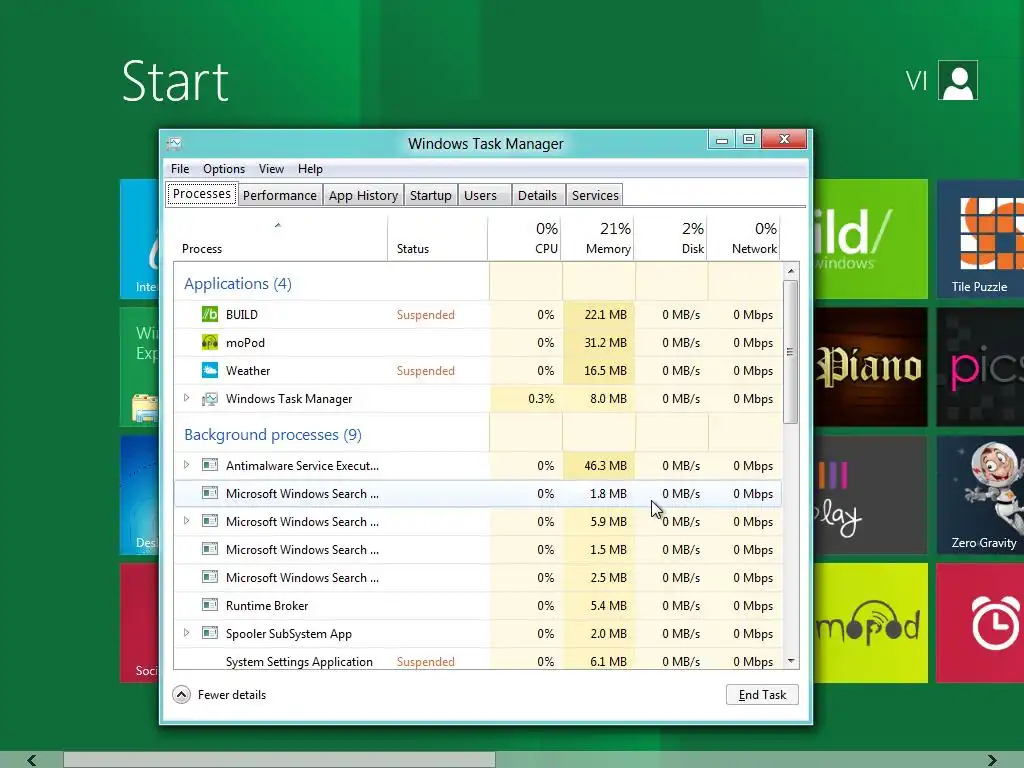The image size is (1024, 768).
Task: Click the user account picture on Start
Action: coord(957,80)
